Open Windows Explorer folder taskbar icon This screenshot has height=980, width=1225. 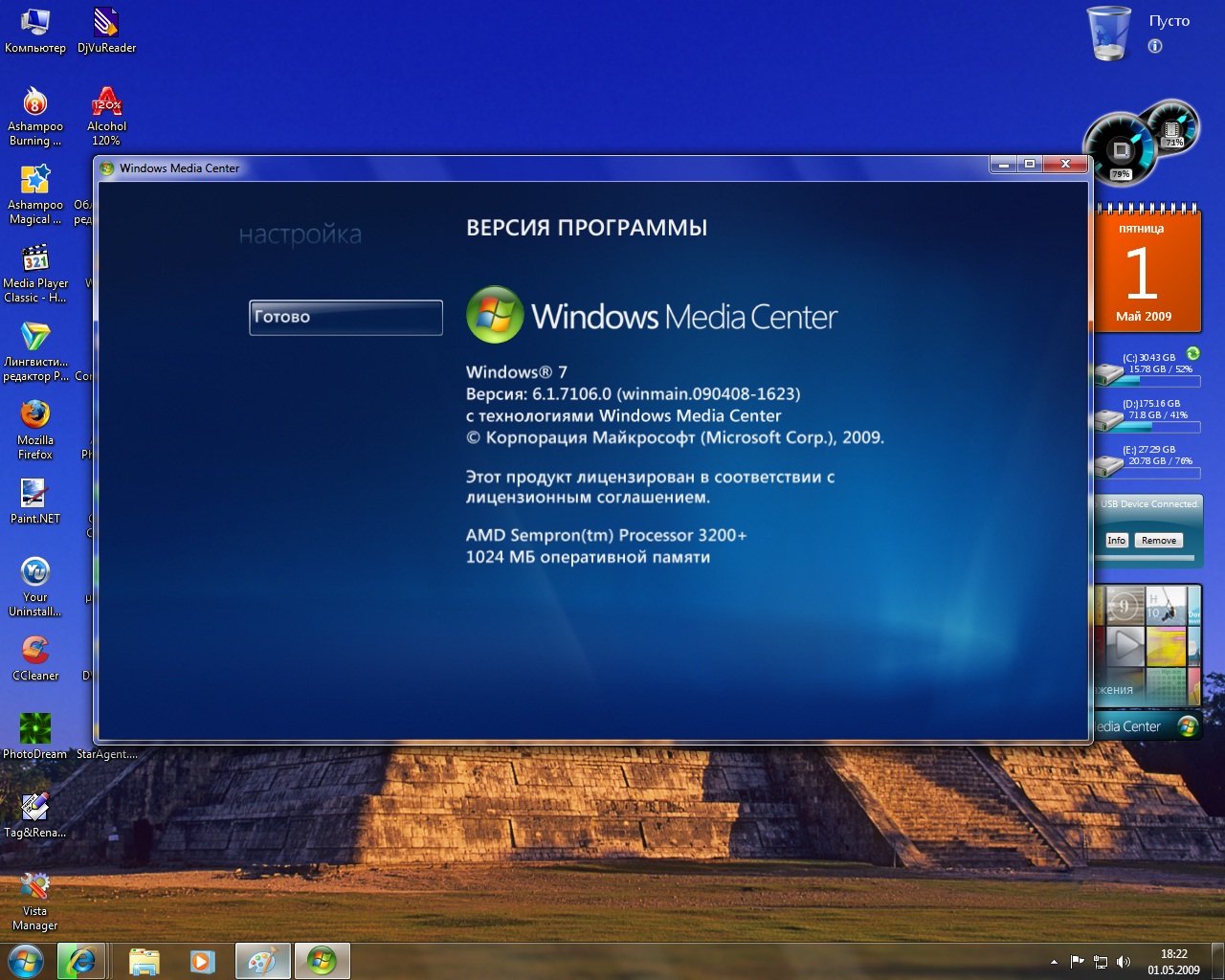pyautogui.click(x=145, y=961)
